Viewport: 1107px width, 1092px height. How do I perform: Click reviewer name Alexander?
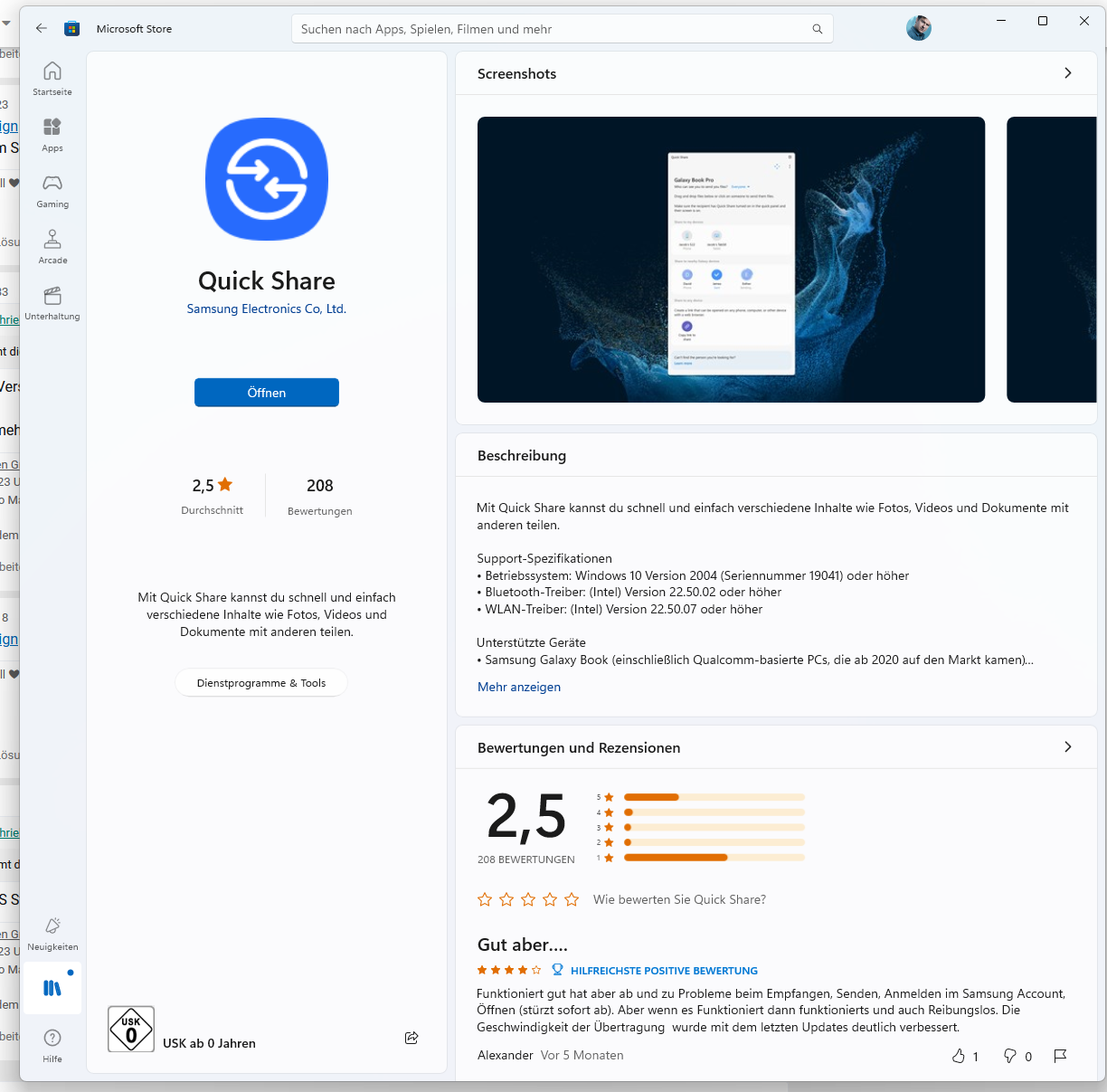506,1056
